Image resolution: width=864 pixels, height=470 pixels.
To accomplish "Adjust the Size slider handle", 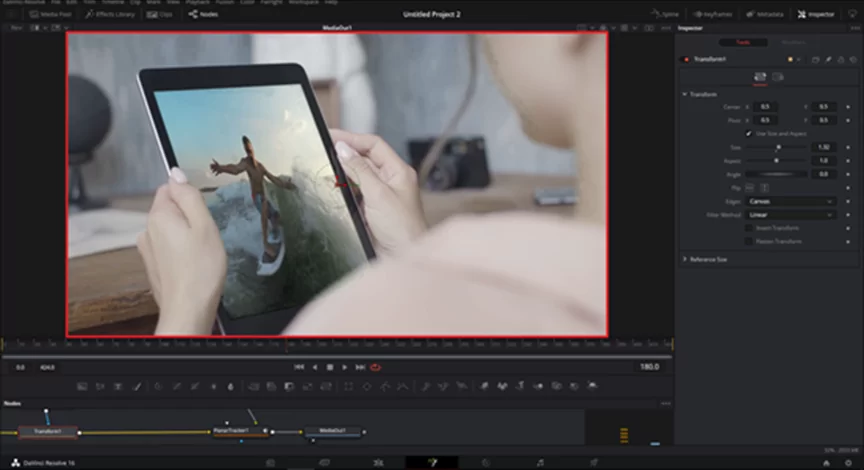I will coord(778,148).
